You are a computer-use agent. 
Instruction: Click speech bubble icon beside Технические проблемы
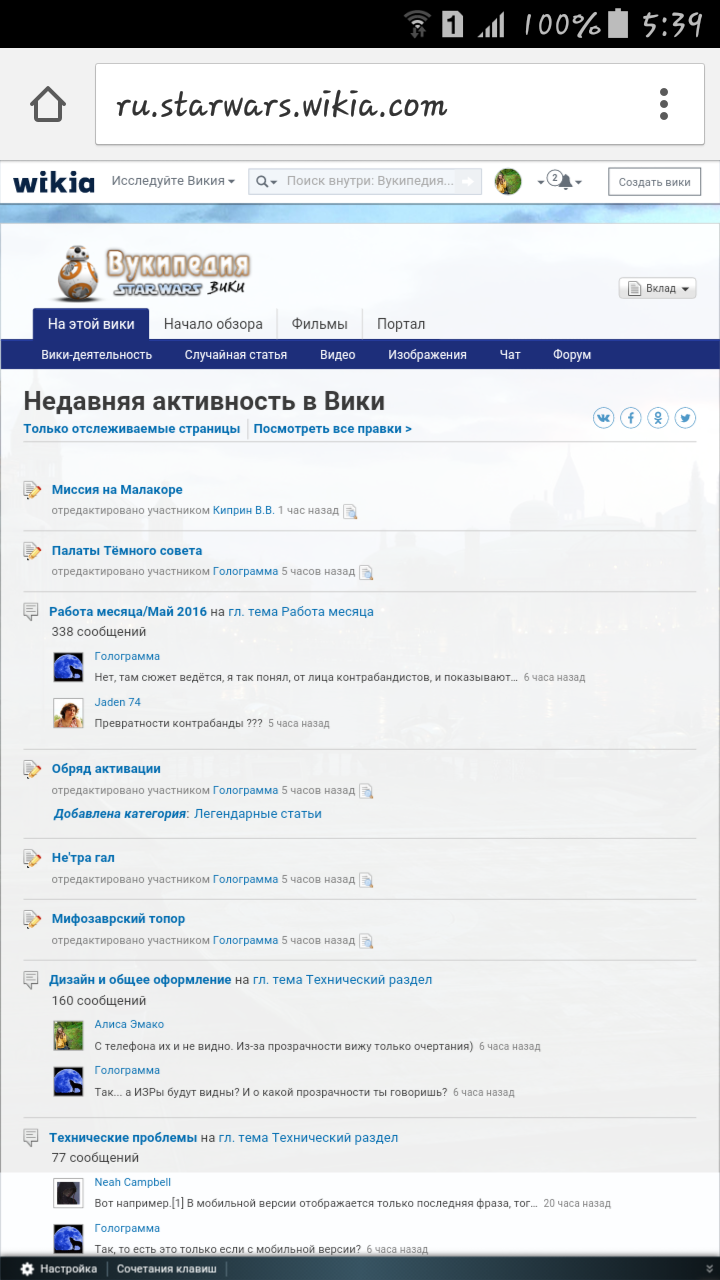31,1138
